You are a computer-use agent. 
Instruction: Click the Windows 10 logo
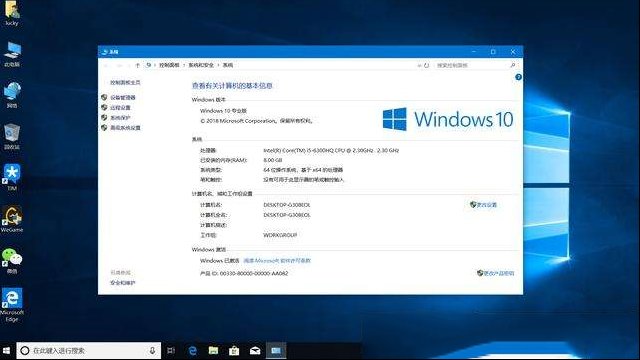point(448,119)
